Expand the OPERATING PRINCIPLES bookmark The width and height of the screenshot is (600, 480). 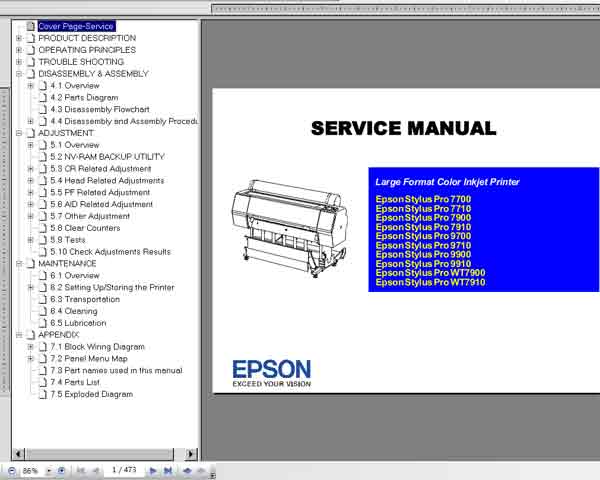[19, 50]
